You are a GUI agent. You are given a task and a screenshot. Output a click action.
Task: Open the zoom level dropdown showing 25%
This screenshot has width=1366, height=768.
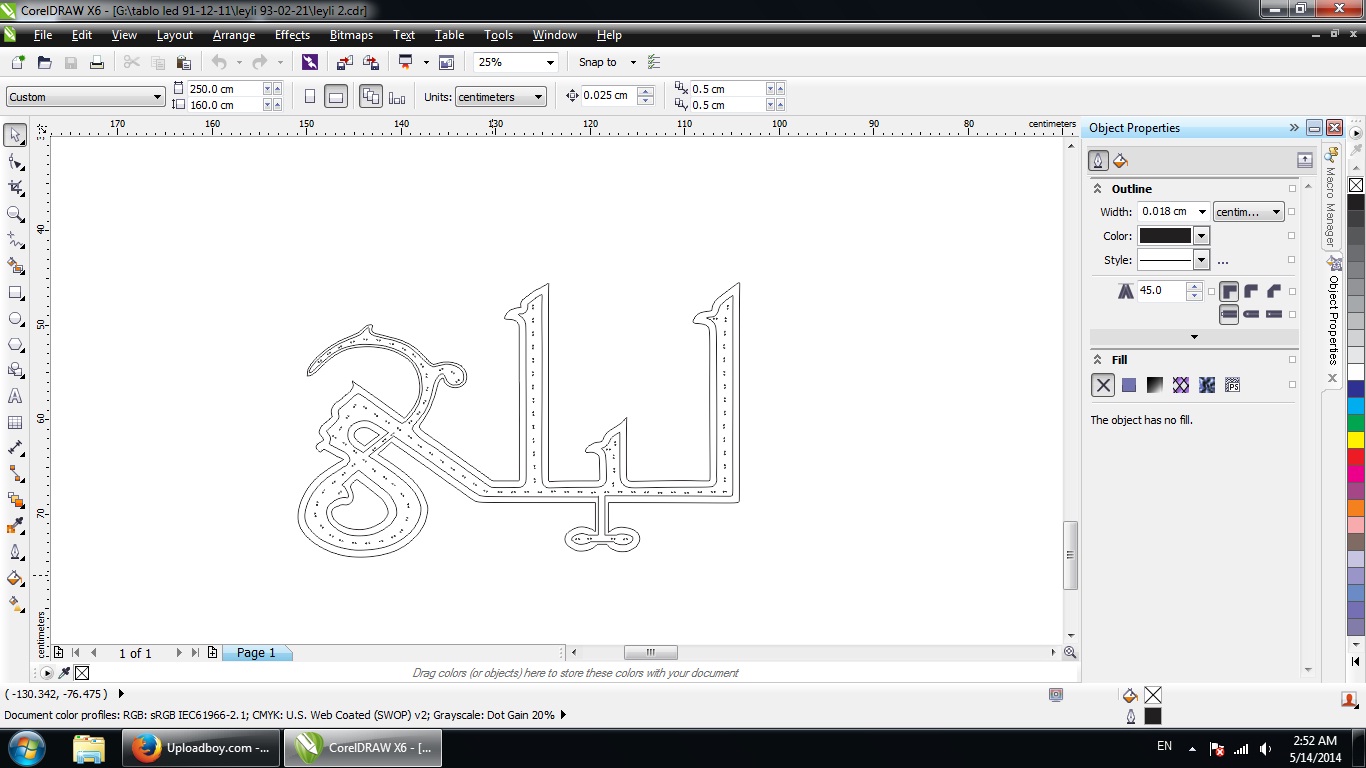[x=549, y=62]
